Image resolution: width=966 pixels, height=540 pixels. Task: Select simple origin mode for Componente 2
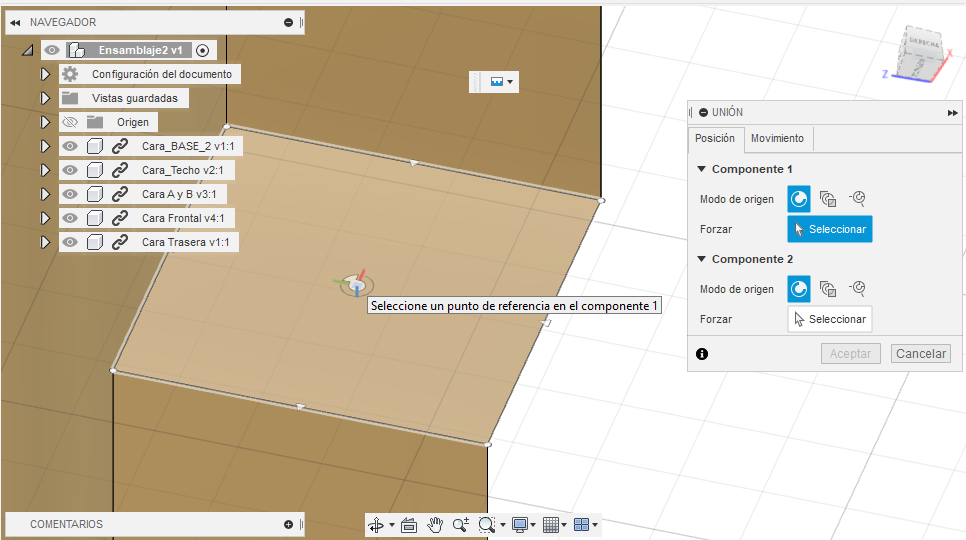(x=799, y=289)
